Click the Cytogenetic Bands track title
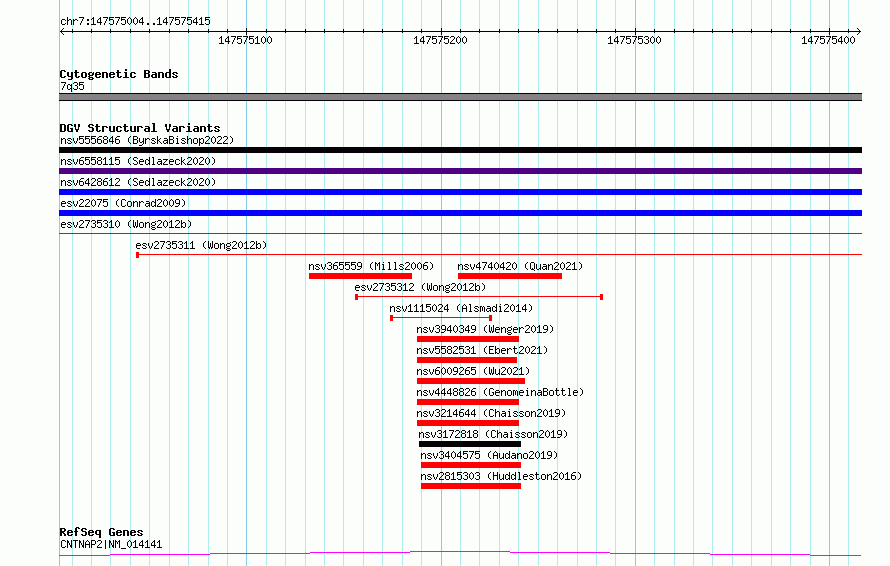The width and height of the screenshot is (890, 566). pos(119,74)
